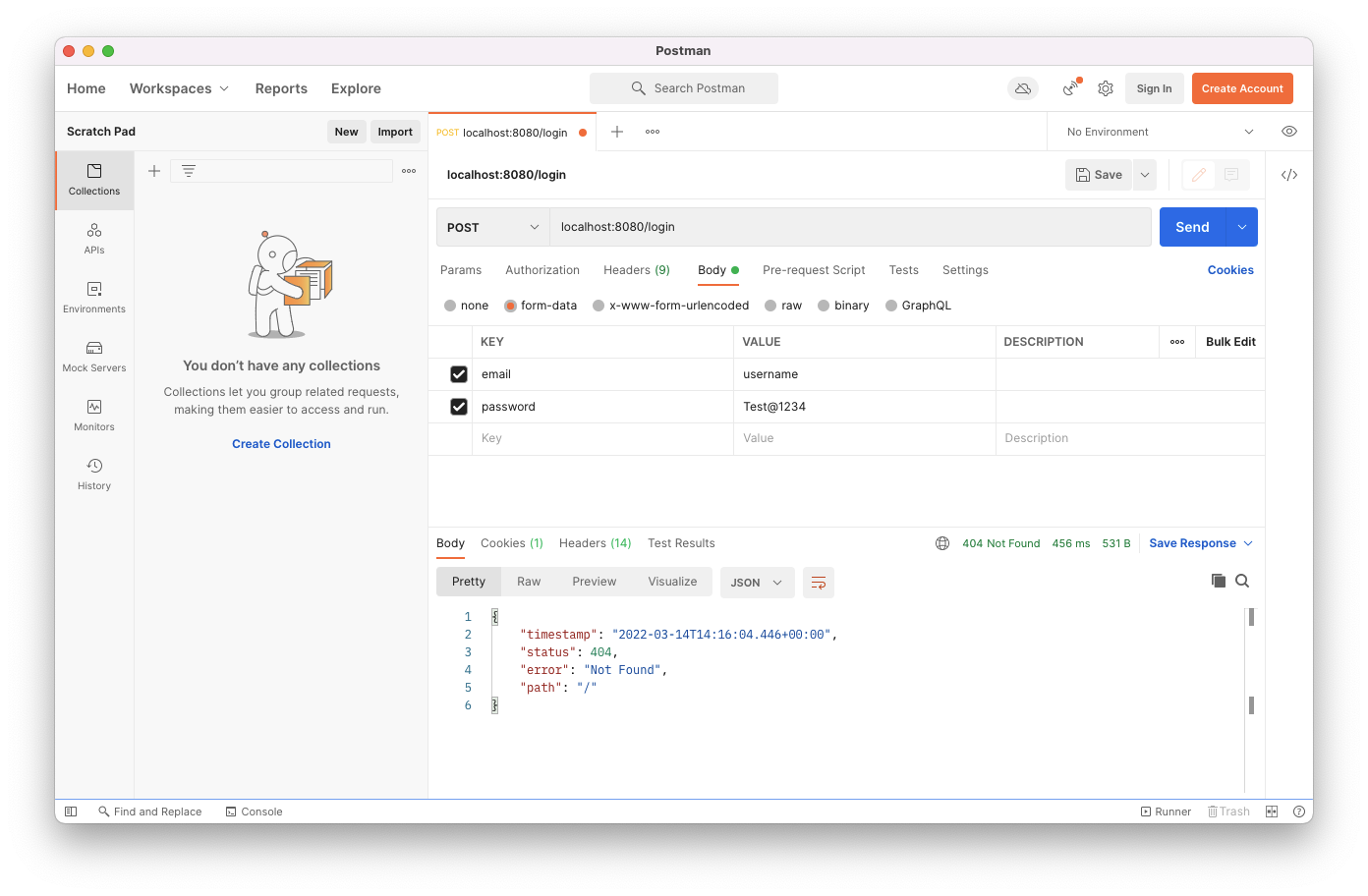Click the Search Postman field

684,88
